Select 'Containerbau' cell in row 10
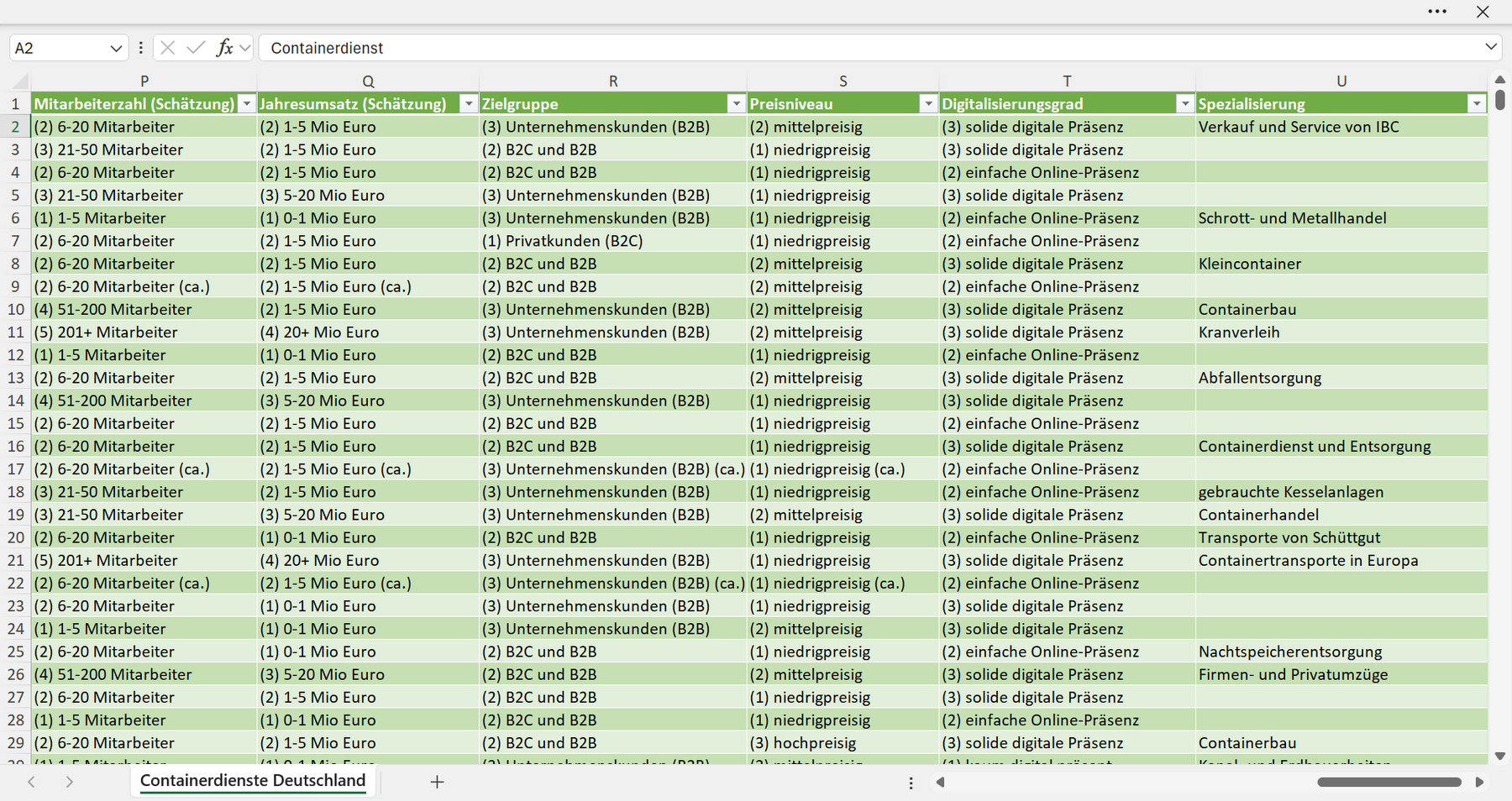 pos(1341,309)
